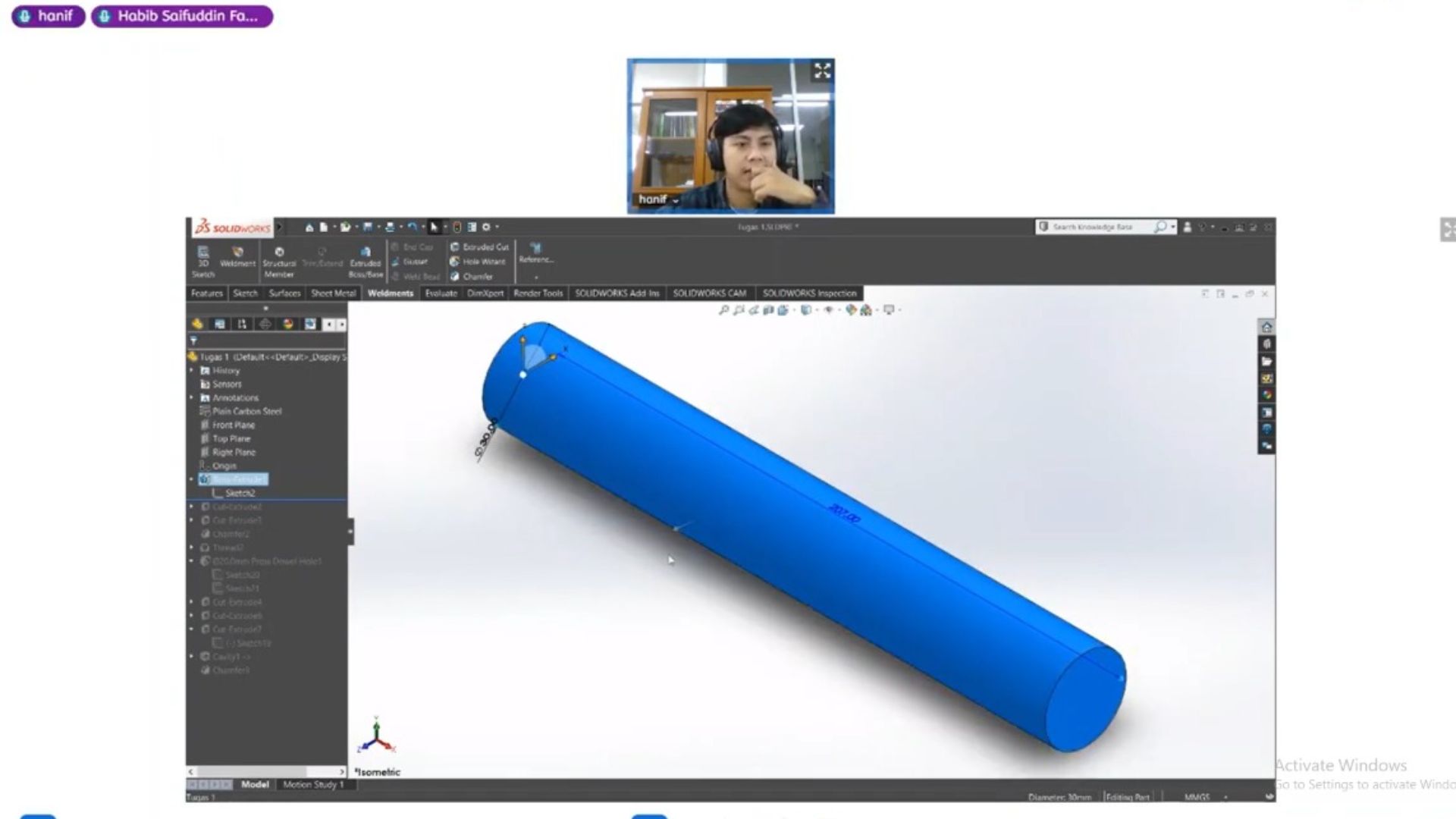Viewport: 1456px width, 819px height.
Task: Open the DisplayManager appearance tab icon
Action: click(287, 325)
